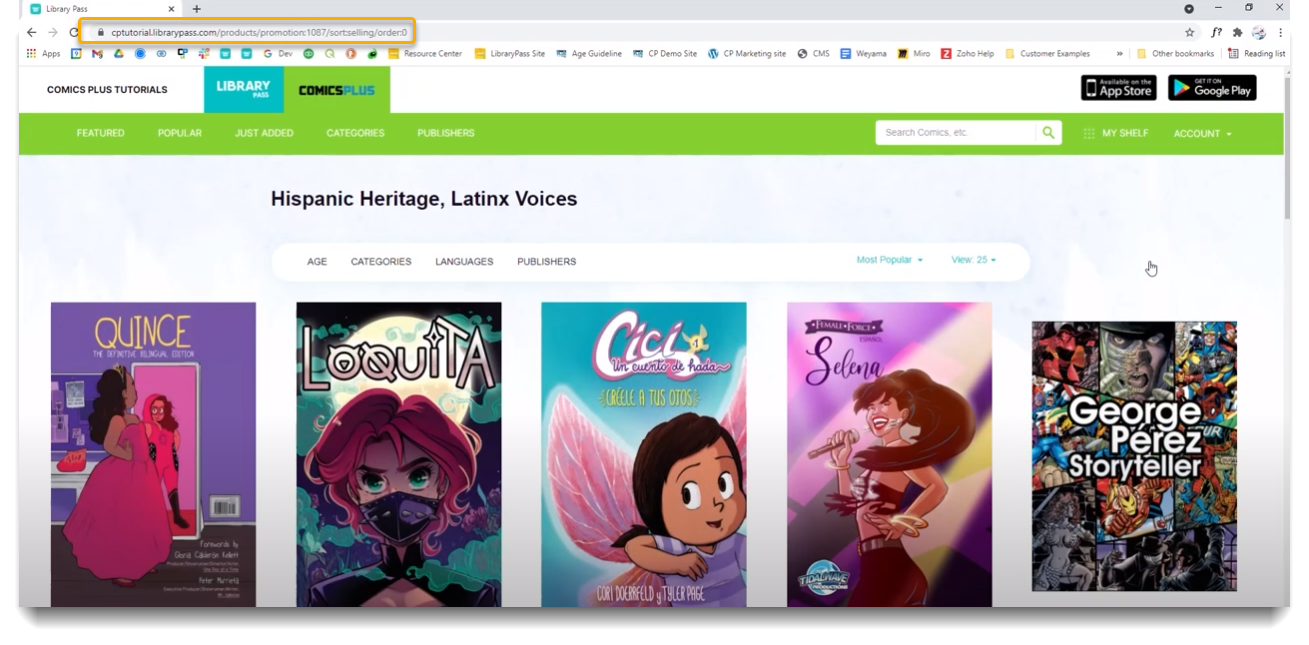Select the Library Pass browser tab
Image resolution: width=1309 pixels, height=645 pixels.
click(101, 9)
